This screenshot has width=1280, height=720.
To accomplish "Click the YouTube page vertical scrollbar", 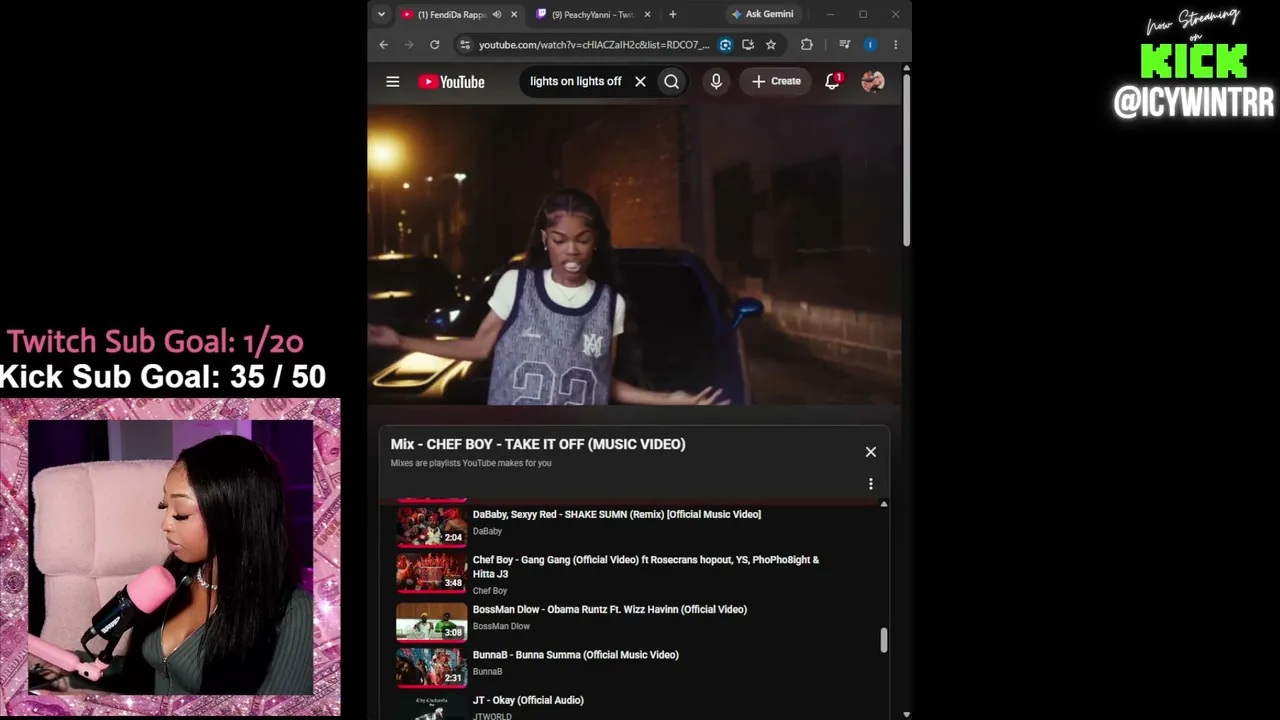I will point(907,160).
